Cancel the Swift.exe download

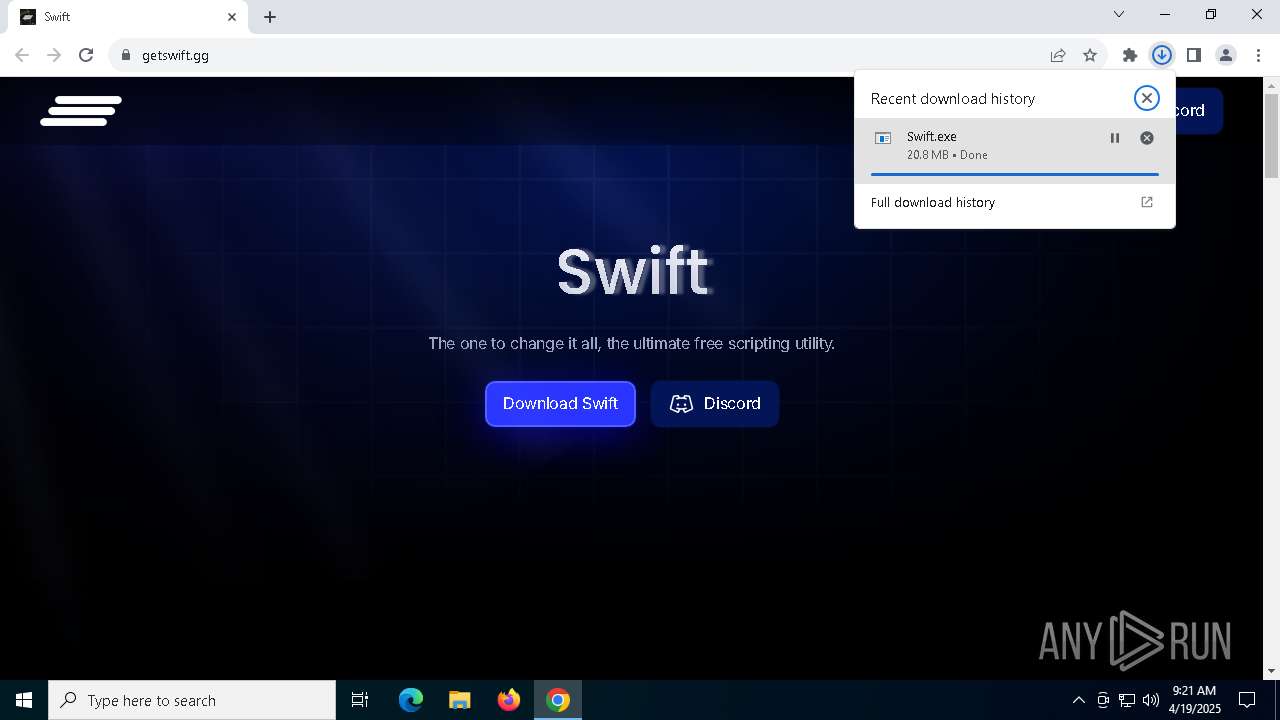click(1147, 138)
